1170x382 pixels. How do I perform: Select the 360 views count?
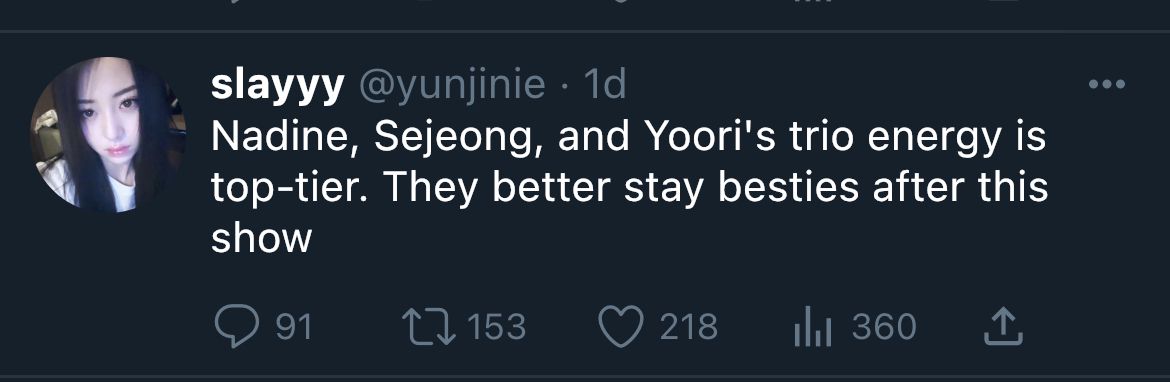[x=884, y=328]
